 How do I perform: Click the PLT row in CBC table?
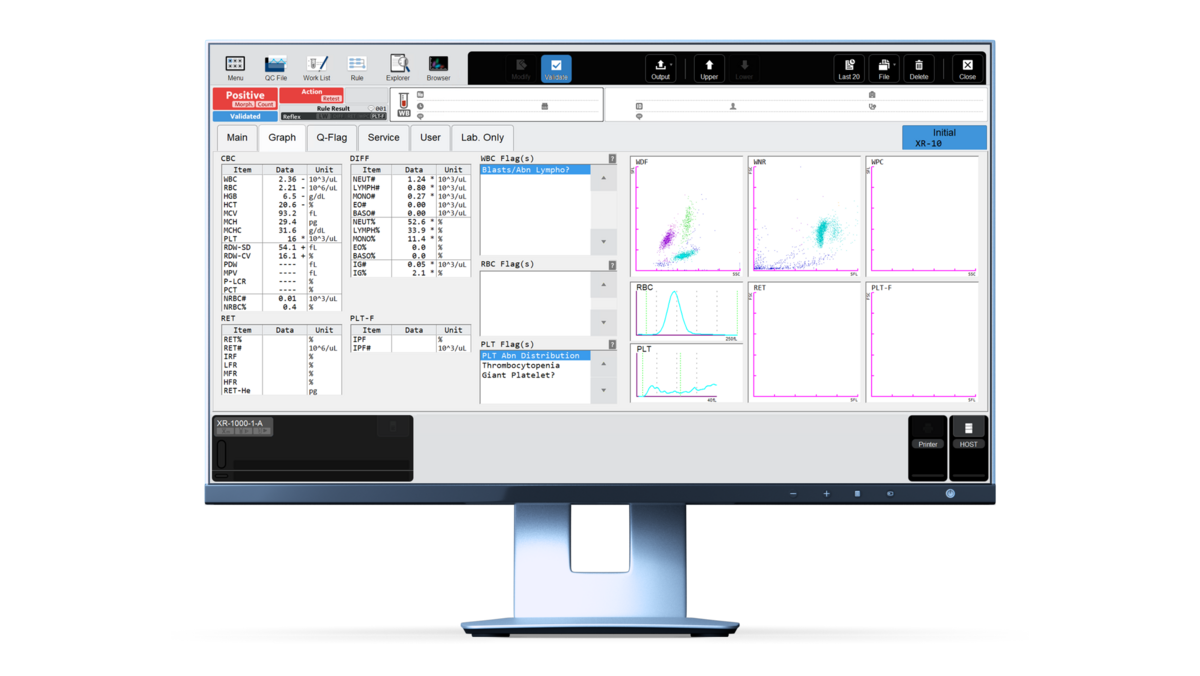[x=281, y=239]
